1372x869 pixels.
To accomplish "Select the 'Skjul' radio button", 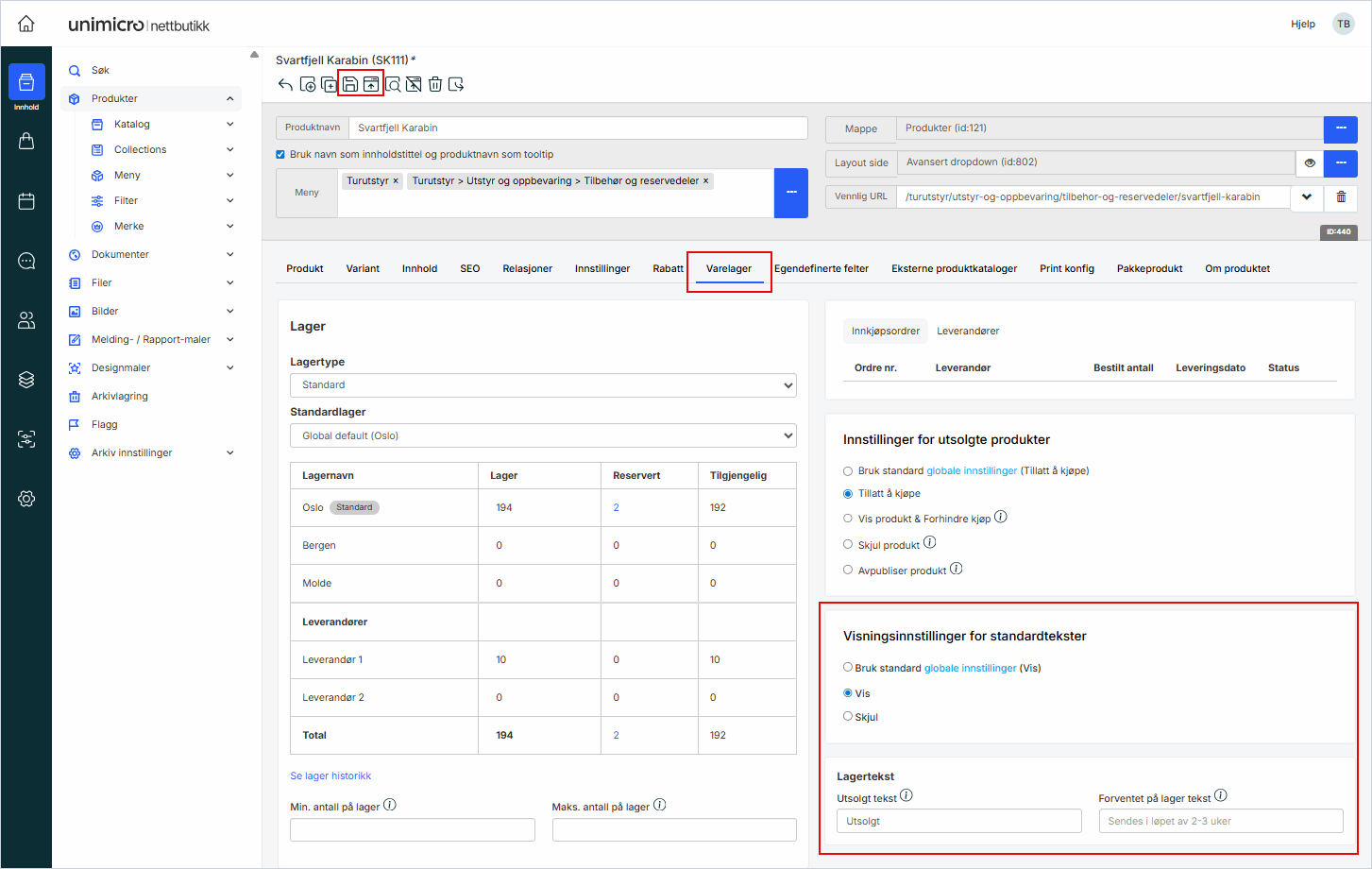I will tap(848, 716).
